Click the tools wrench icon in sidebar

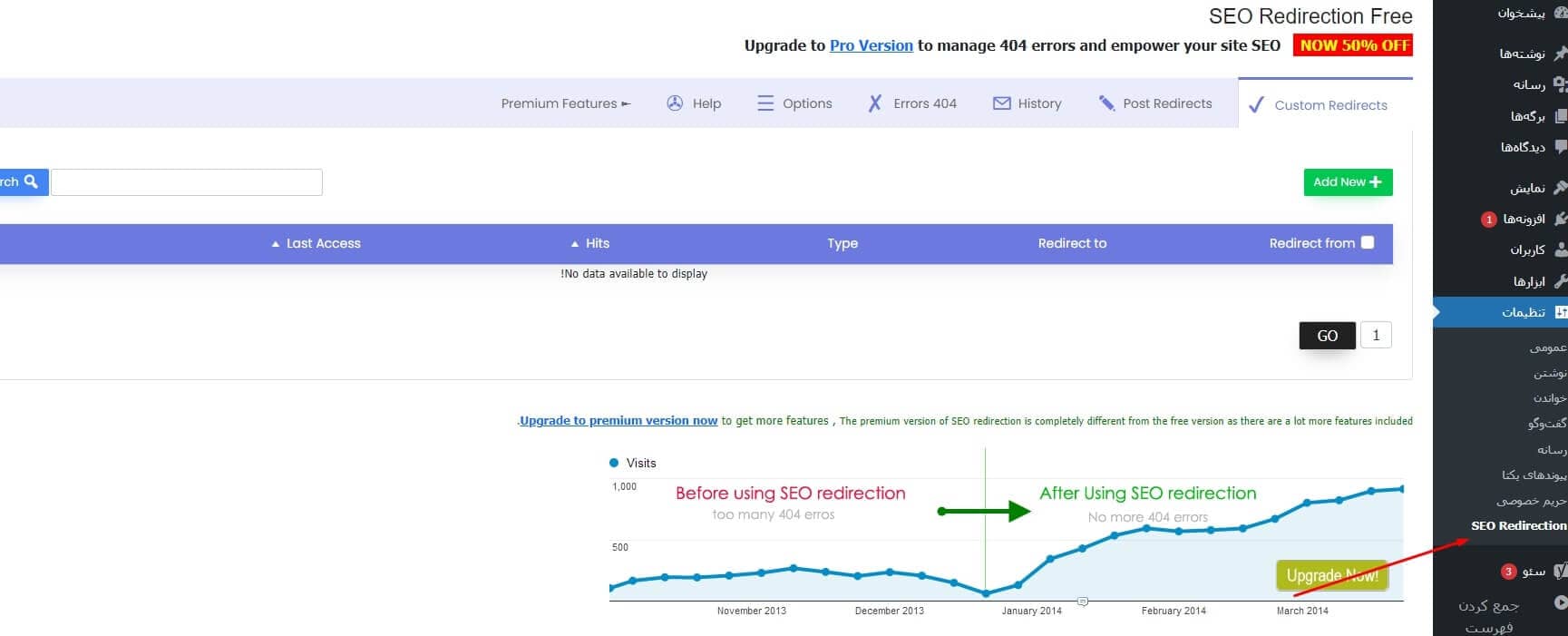pyautogui.click(x=1560, y=281)
